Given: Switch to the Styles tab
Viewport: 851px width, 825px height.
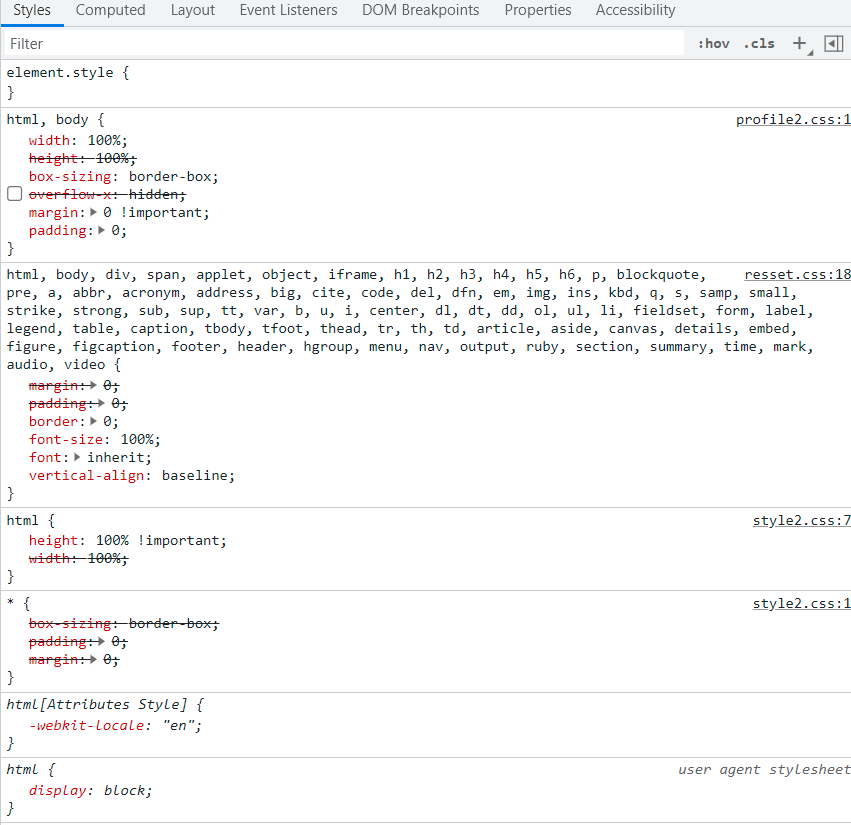Looking at the screenshot, I should [x=32, y=10].
